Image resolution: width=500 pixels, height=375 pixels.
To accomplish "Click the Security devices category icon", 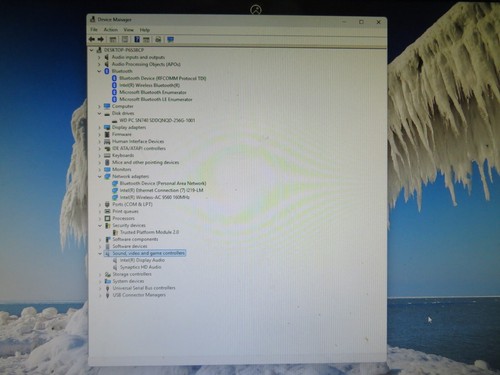I will coord(107,225).
